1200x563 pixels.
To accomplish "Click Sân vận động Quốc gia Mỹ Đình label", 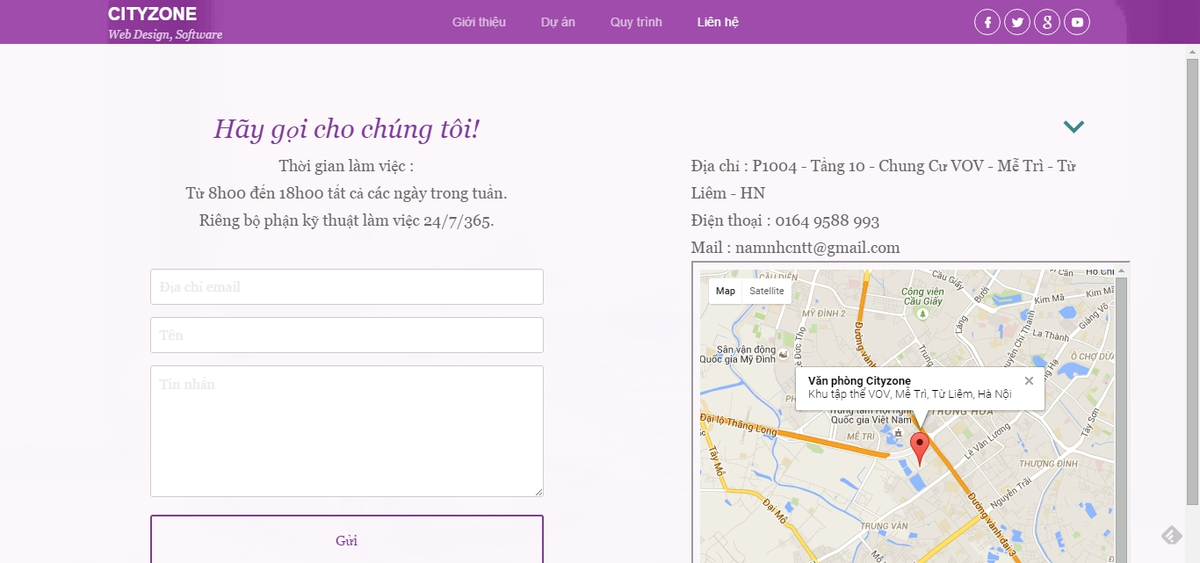I will point(737,353).
